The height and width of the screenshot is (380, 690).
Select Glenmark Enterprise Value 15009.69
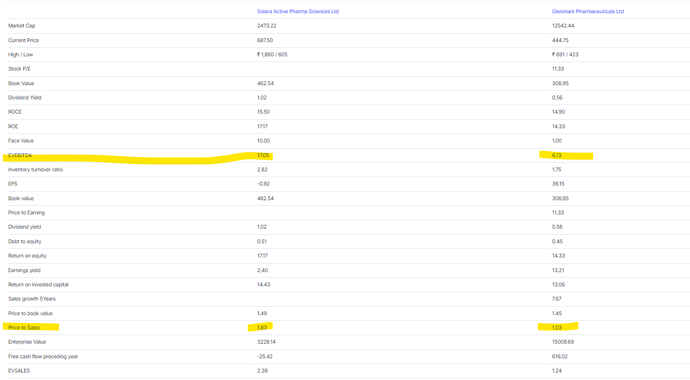pyautogui.click(x=563, y=342)
